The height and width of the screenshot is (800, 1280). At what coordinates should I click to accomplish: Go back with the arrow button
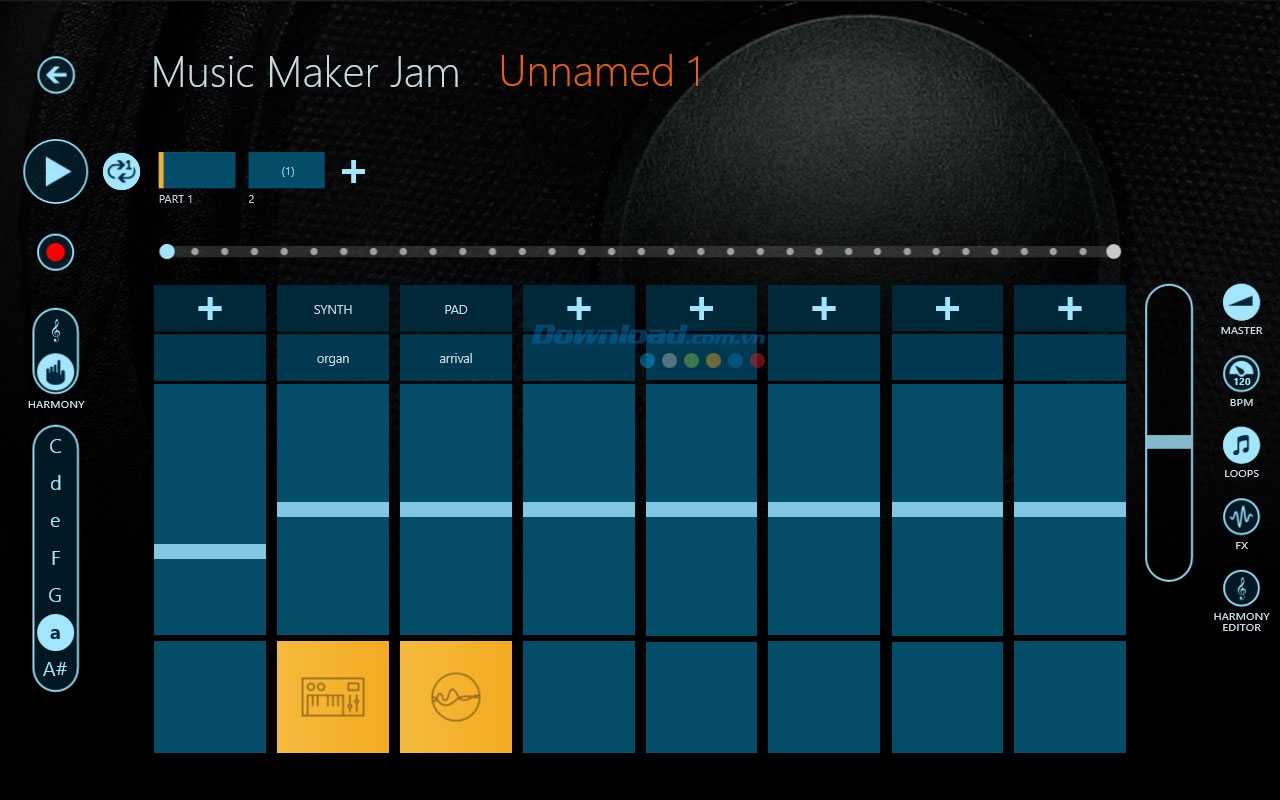56,74
